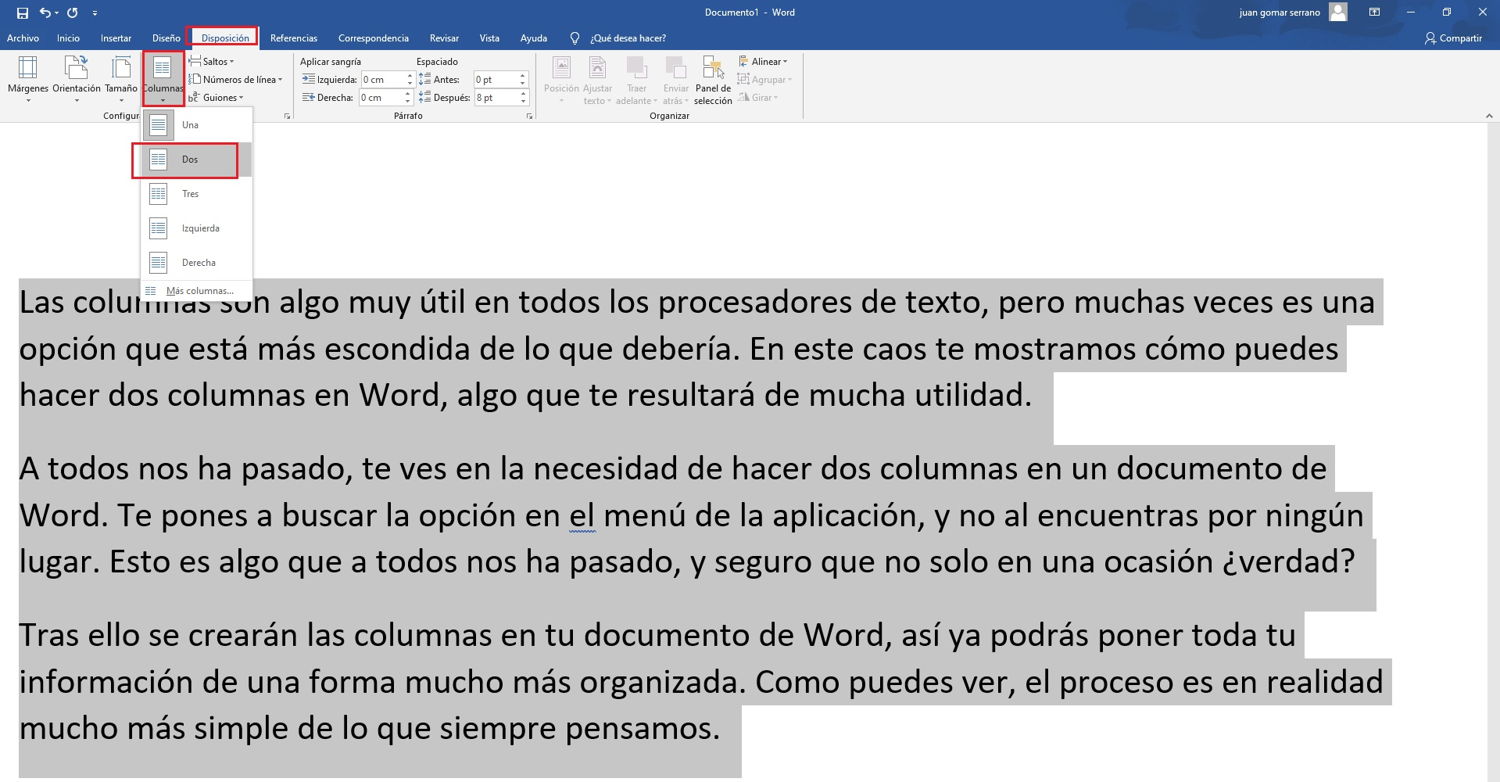Click the Save icon in title bar
1500x782 pixels.
22,13
